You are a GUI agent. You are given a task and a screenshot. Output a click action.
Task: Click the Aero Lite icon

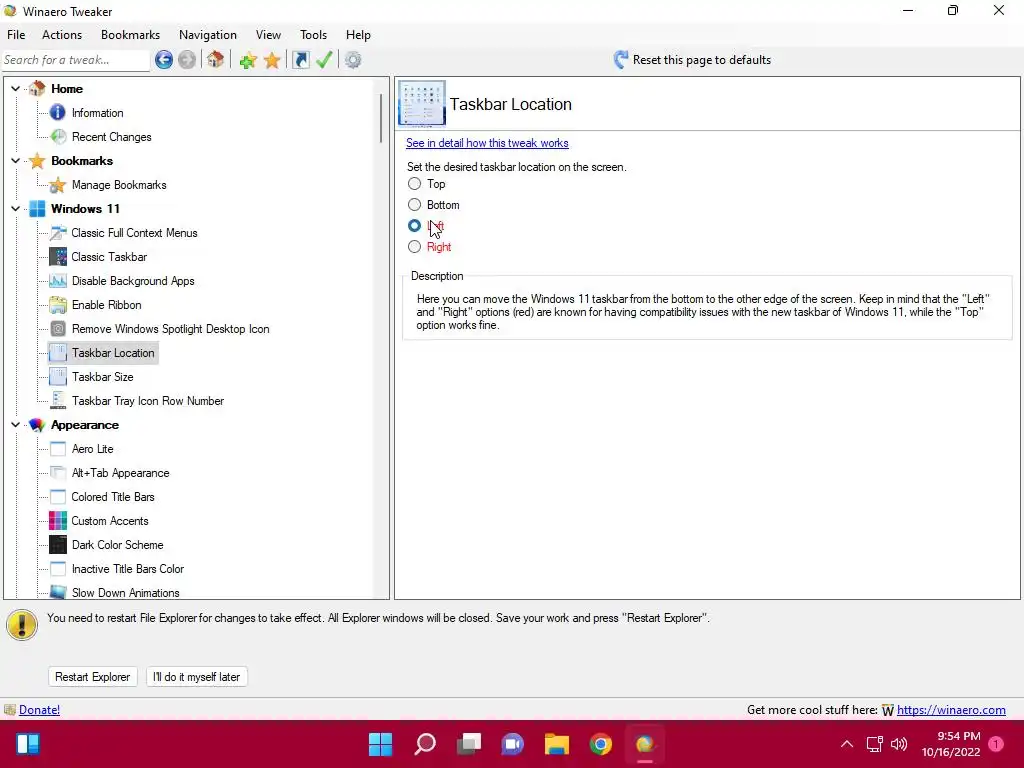pyautogui.click(x=57, y=449)
